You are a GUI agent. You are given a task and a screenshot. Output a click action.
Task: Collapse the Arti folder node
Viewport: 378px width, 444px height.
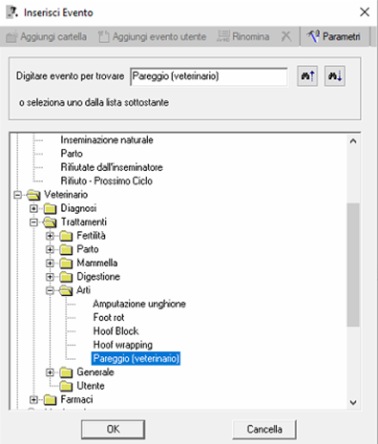pyautogui.click(x=50, y=290)
